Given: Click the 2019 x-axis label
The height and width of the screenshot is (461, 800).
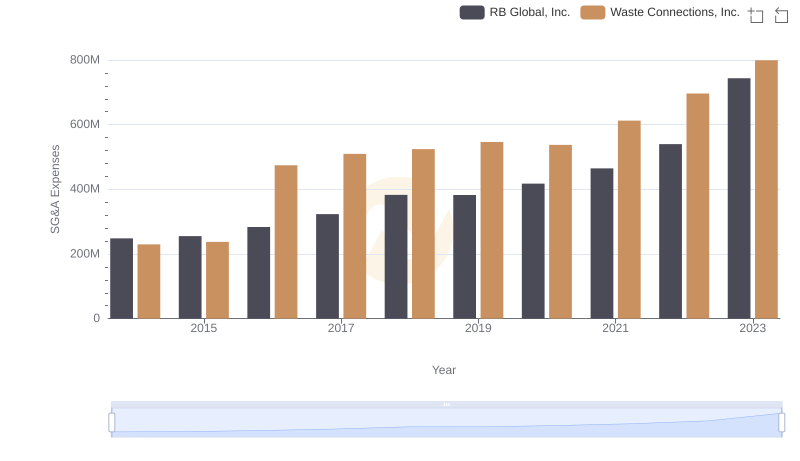Looking at the screenshot, I should point(478,328).
